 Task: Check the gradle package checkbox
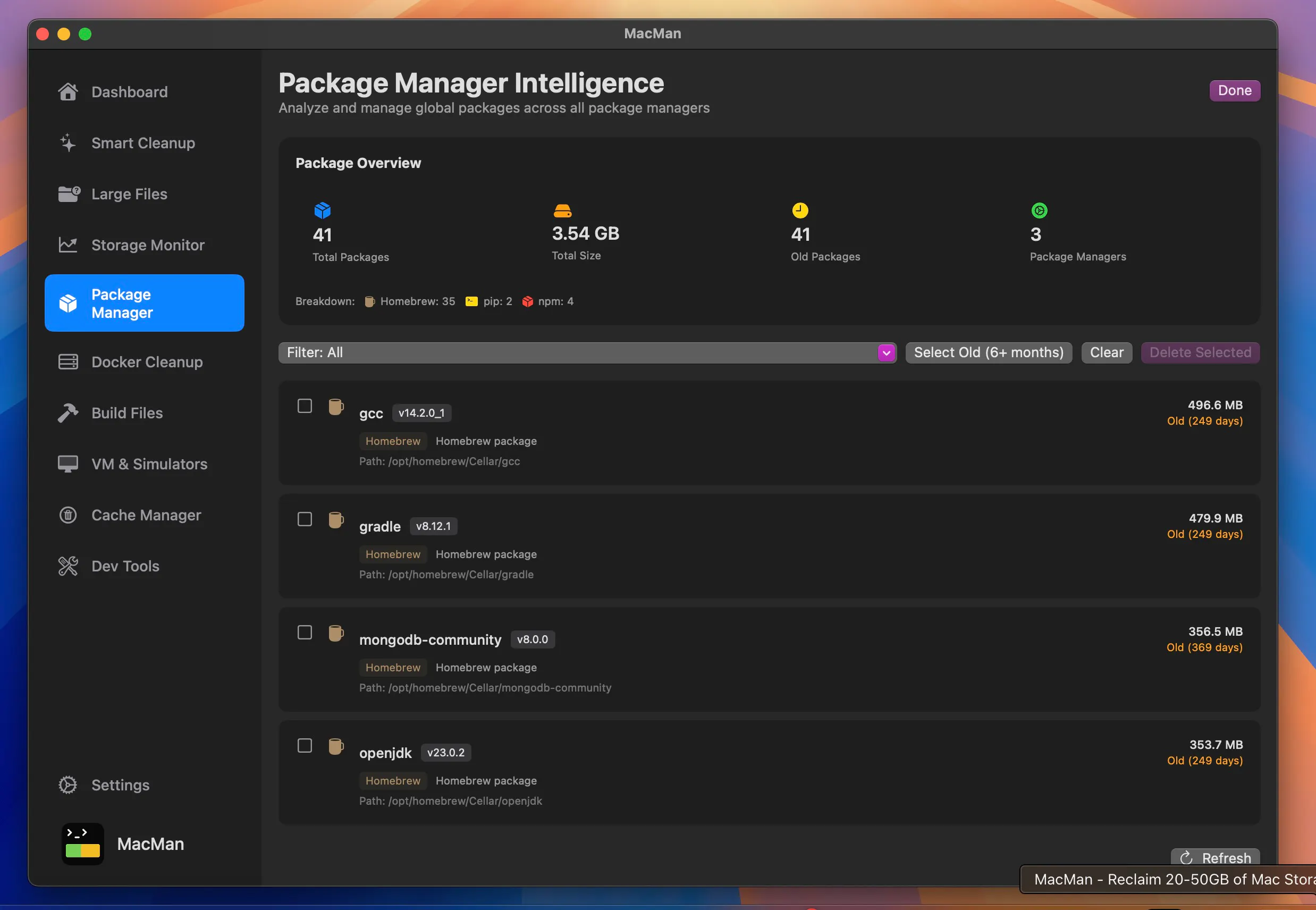305,519
